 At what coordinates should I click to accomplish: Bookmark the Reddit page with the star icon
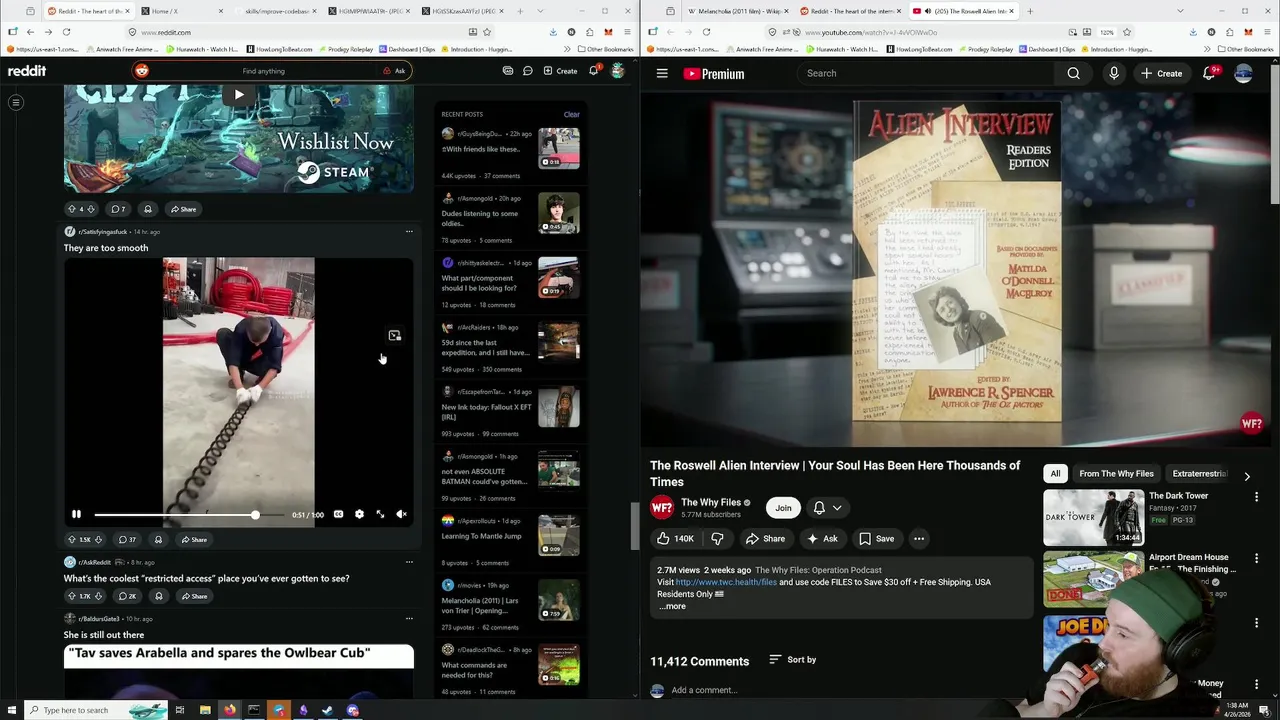(x=487, y=32)
